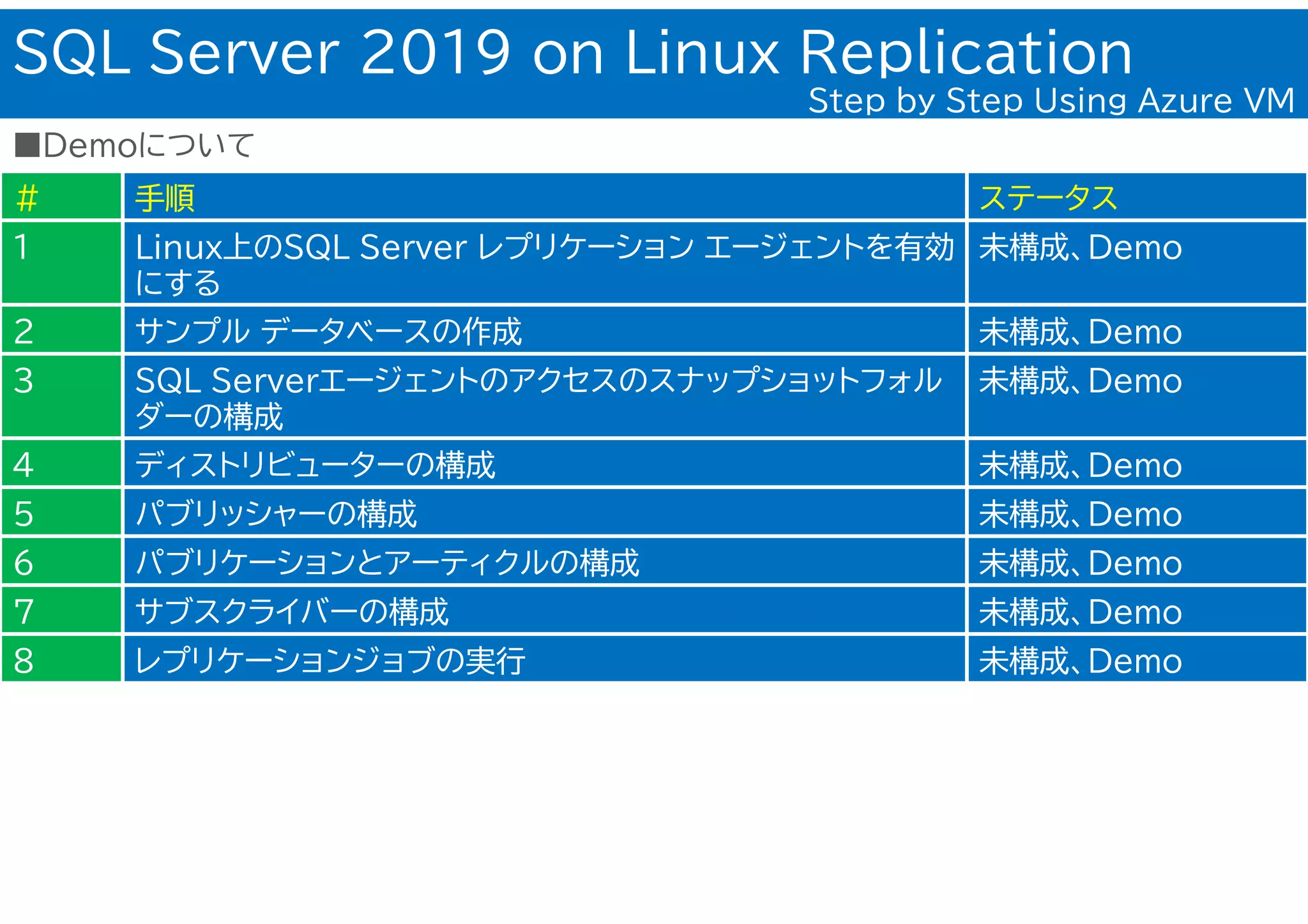The width and height of the screenshot is (1308, 924).
Task: Select the heading "■Demoについて"
Action: 134,145
